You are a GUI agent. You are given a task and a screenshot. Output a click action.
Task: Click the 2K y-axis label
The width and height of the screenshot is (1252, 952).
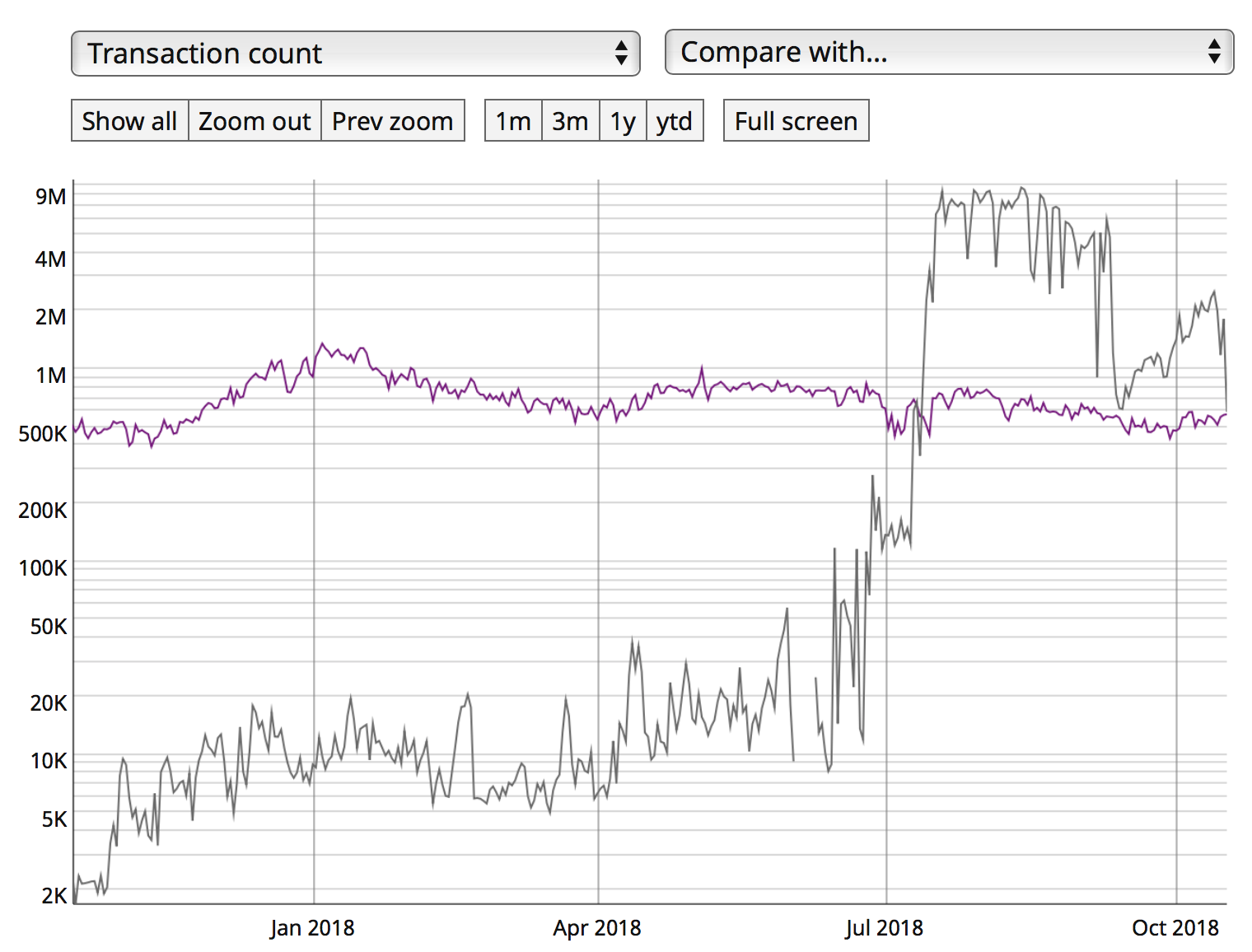54,896
